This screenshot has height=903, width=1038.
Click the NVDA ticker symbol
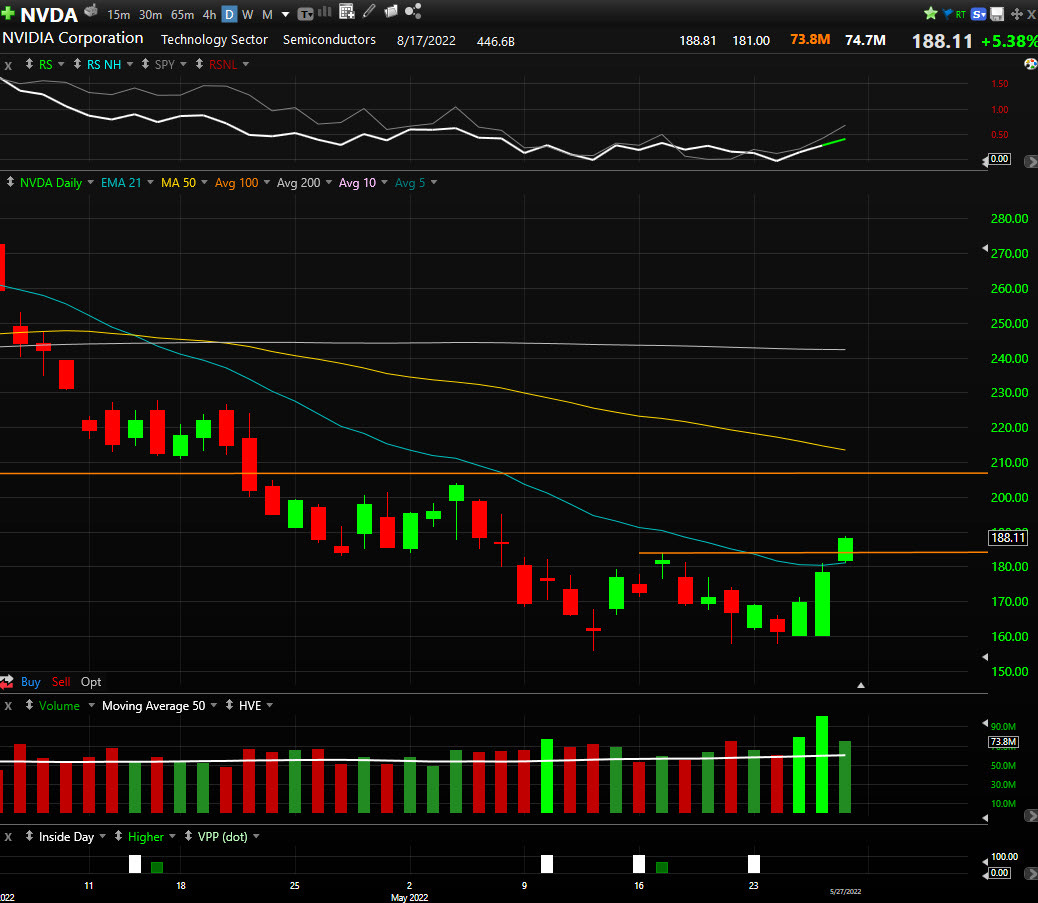tap(49, 15)
